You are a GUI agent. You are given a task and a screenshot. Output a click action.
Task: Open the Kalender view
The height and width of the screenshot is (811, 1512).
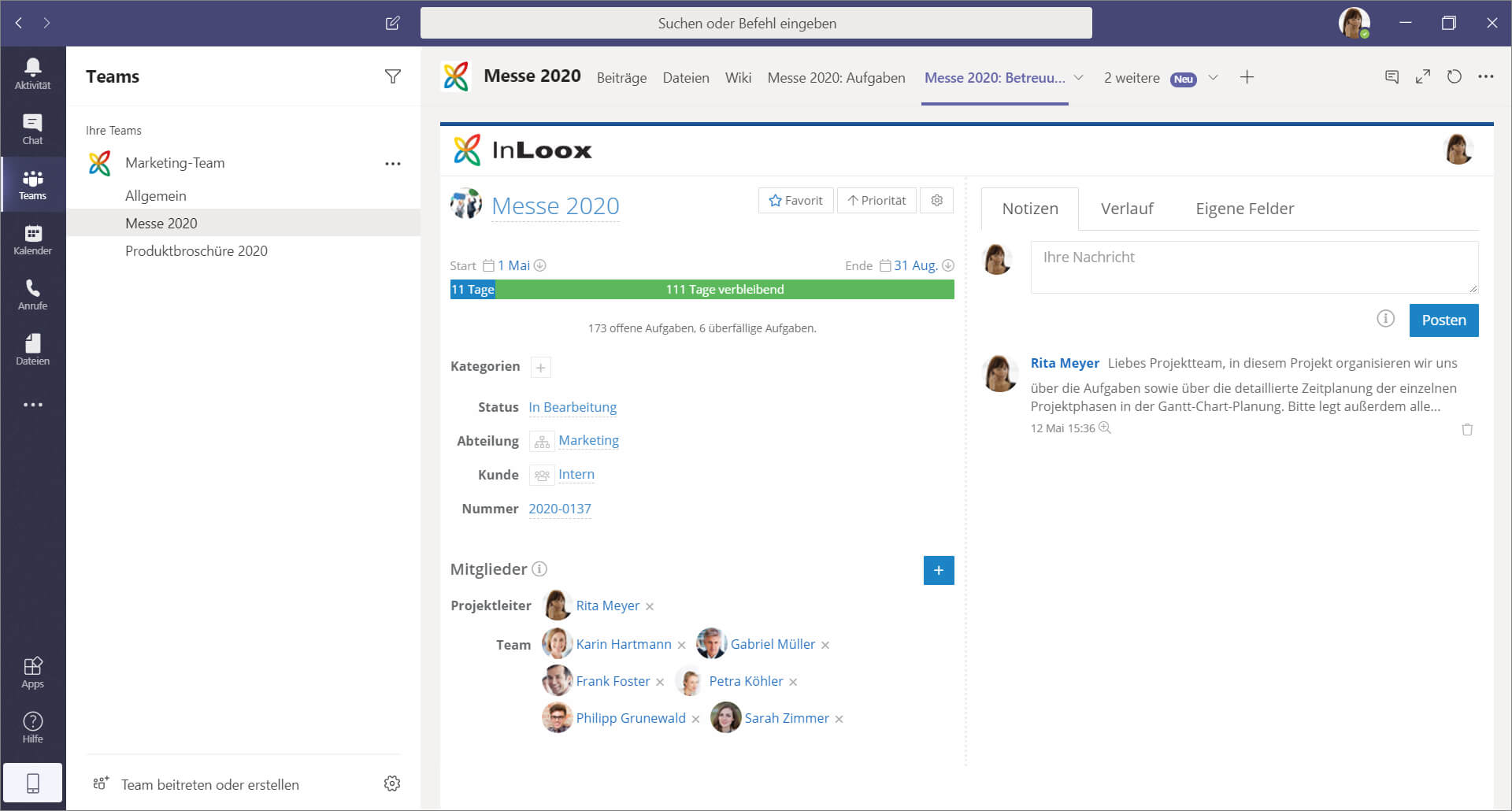click(x=32, y=239)
